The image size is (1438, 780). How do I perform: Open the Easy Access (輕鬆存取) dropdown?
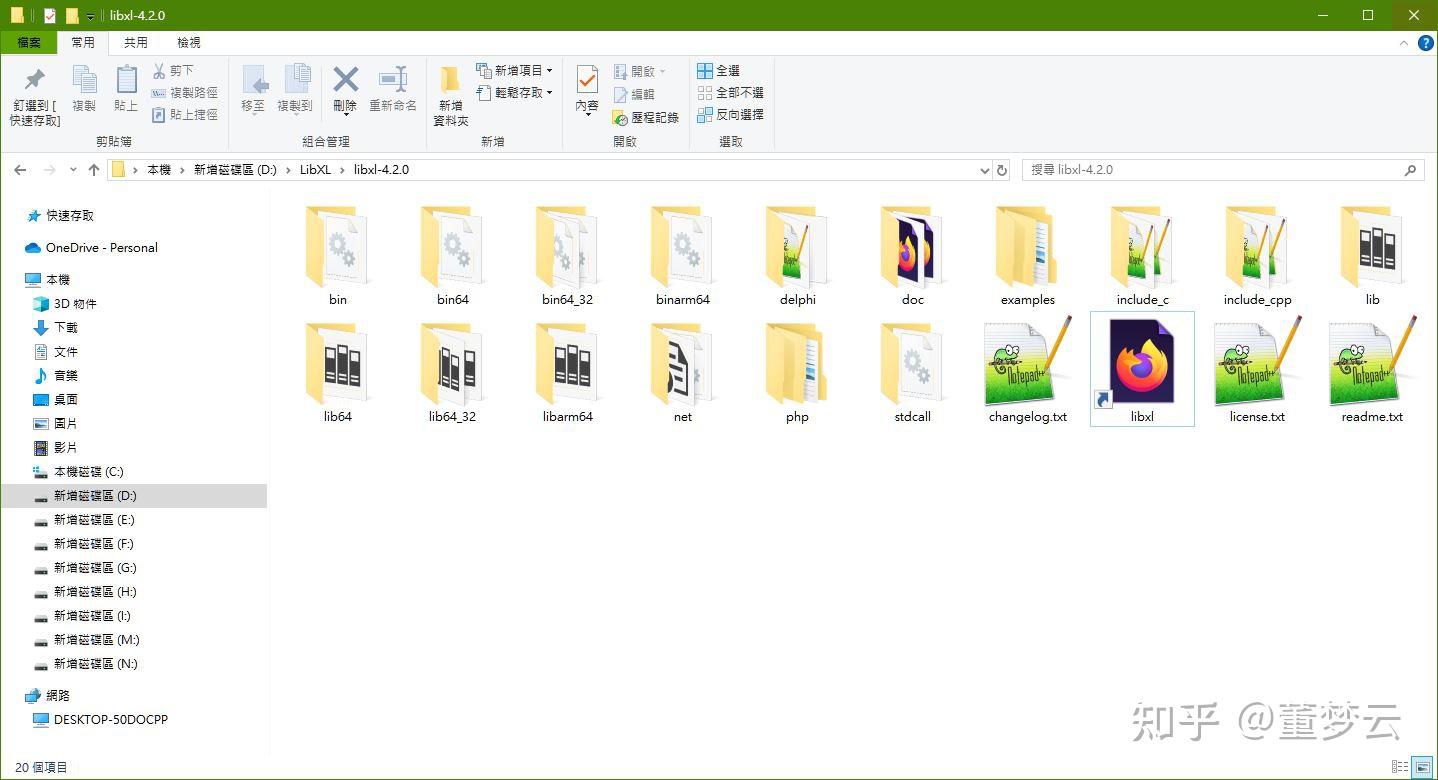pyautogui.click(x=516, y=92)
